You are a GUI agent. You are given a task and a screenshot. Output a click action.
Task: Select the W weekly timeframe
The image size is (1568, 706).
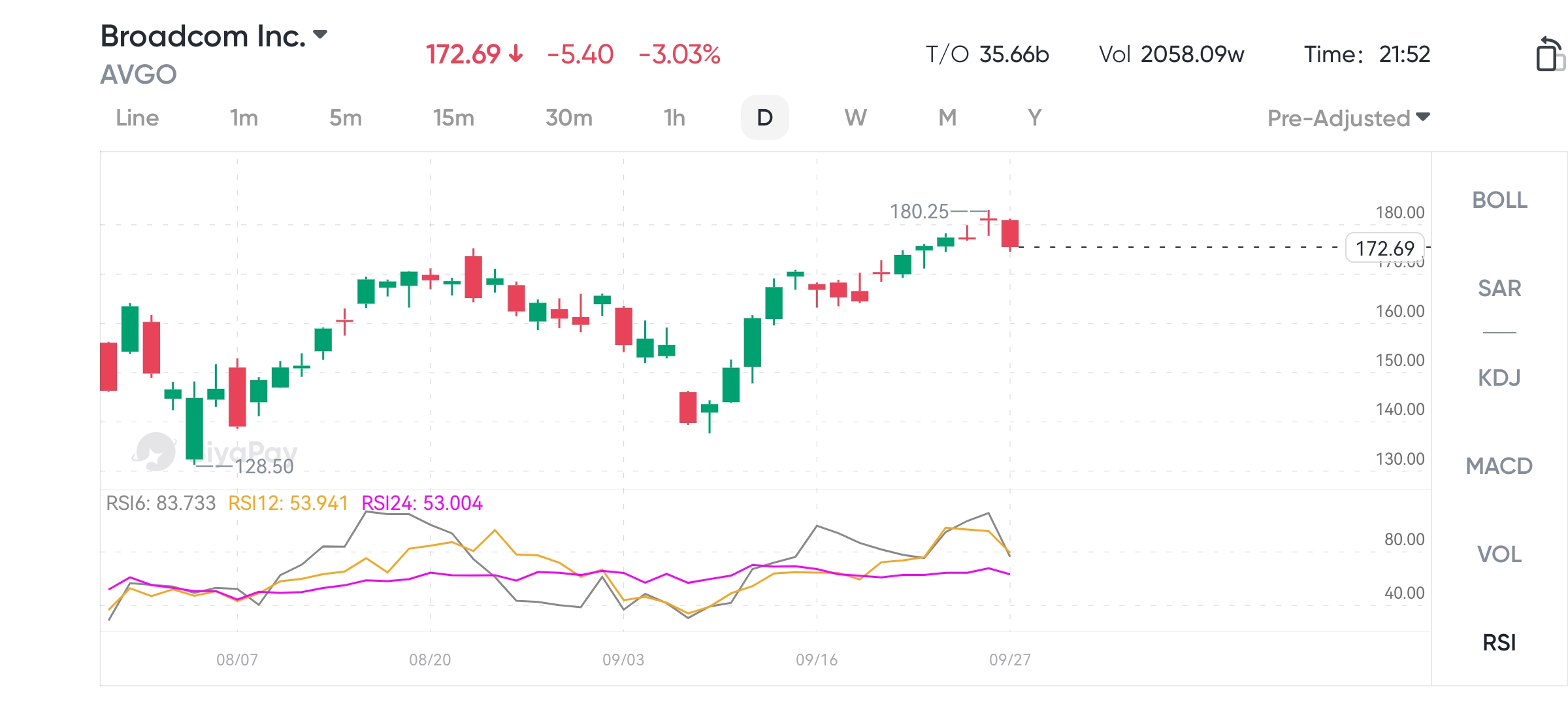855,118
